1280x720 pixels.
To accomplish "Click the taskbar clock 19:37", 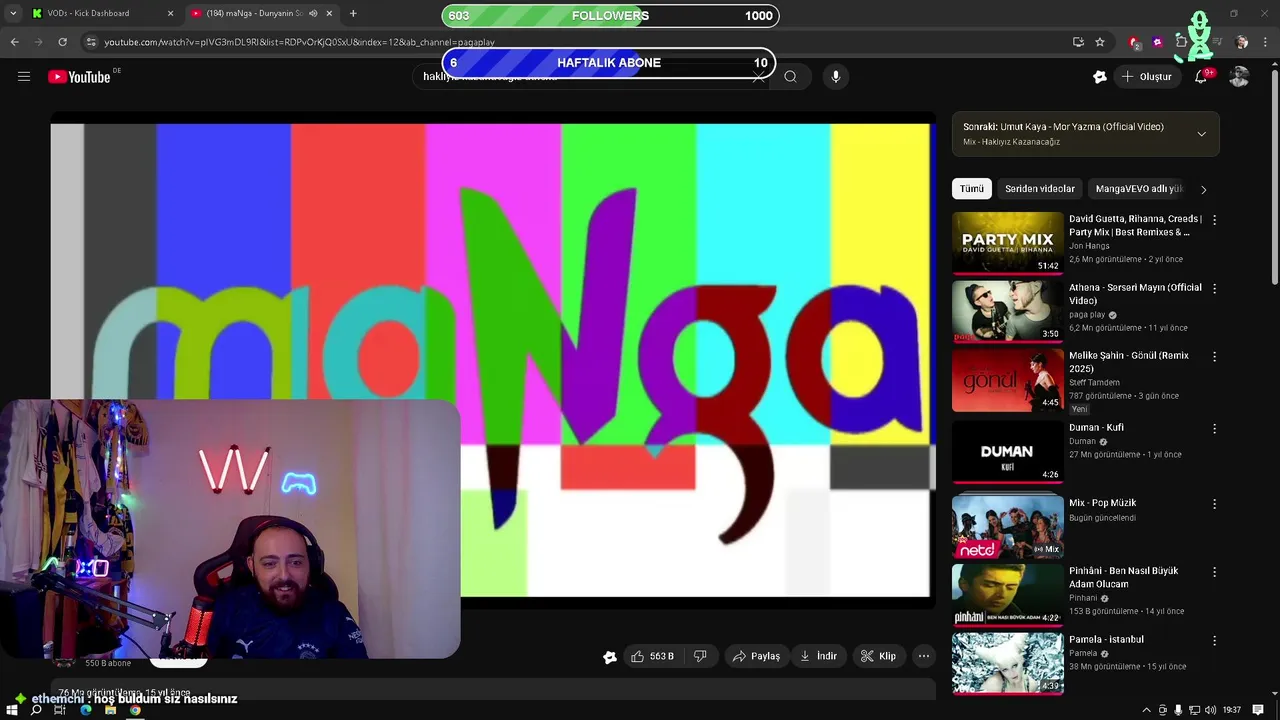I will coord(1231,710).
